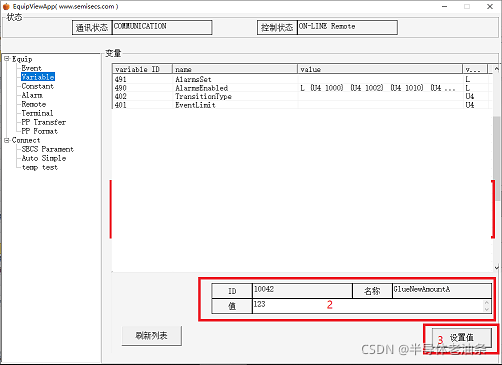Click the value column header

click(380, 69)
